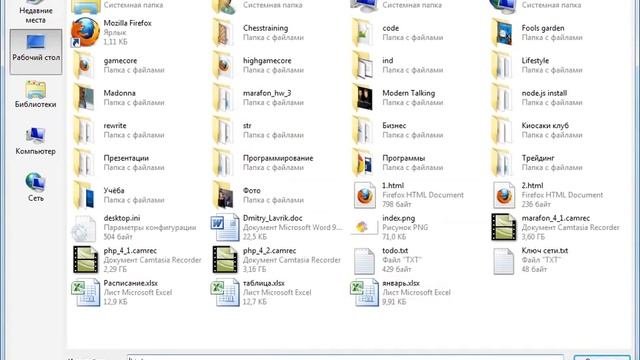Select the index.png image thumbnail
The image size is (640, 360).
pos(364,227)
